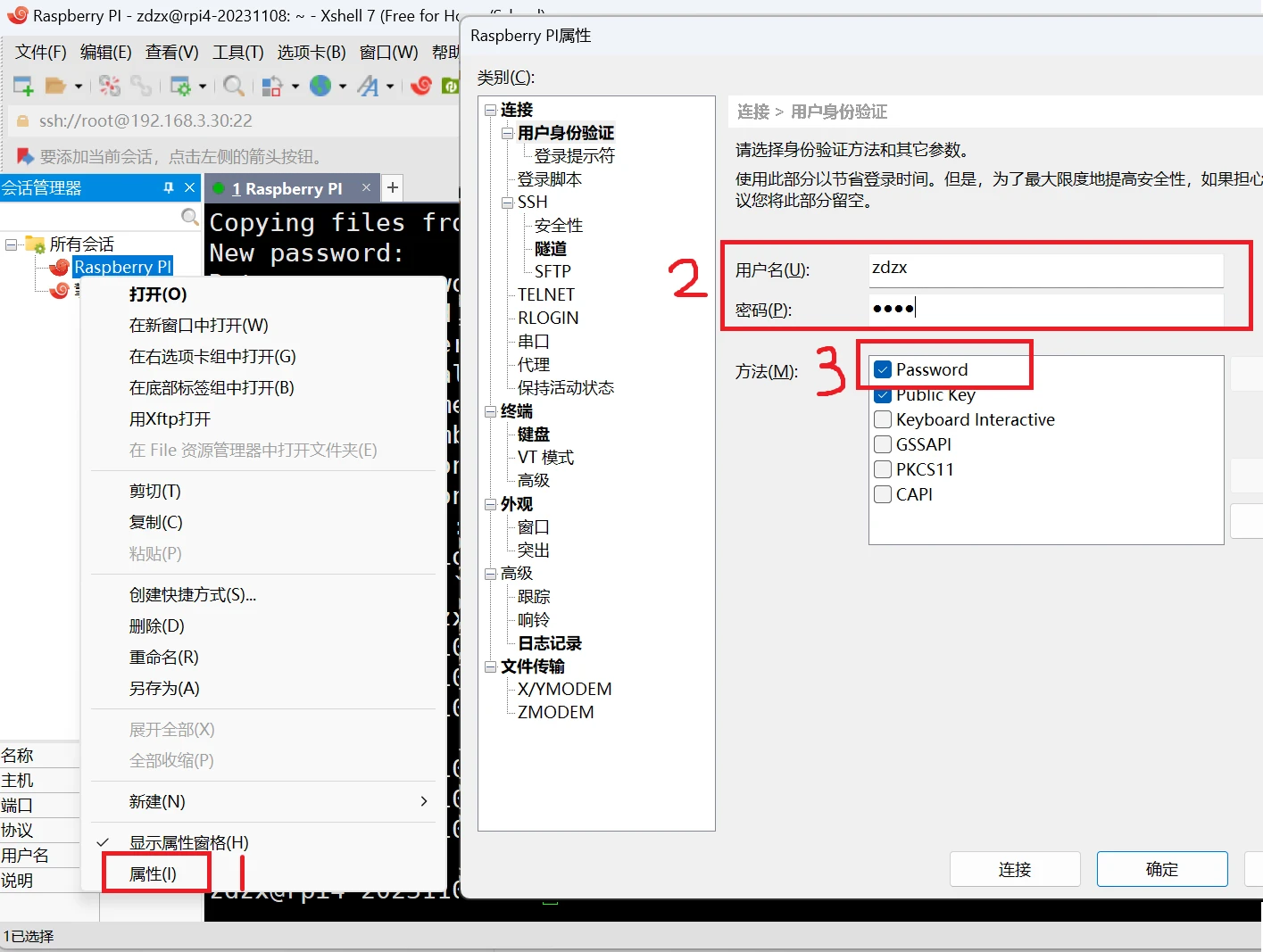The width and height of the screenshot is (1263, 952).
Task: Select 隧道 in category tree
Action: pyautogui.click(x=550, y=248)
